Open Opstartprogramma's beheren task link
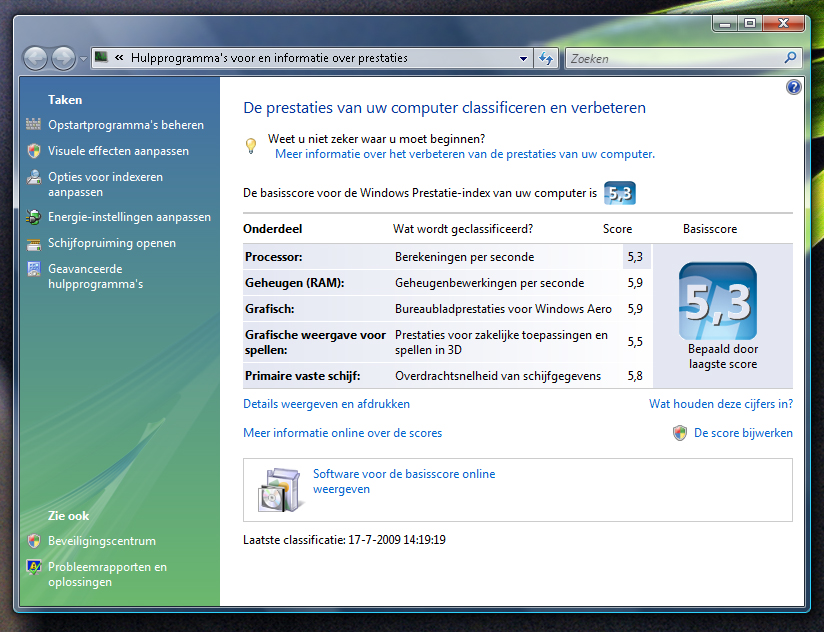The image size is (824, 632). tap(126, 125)
